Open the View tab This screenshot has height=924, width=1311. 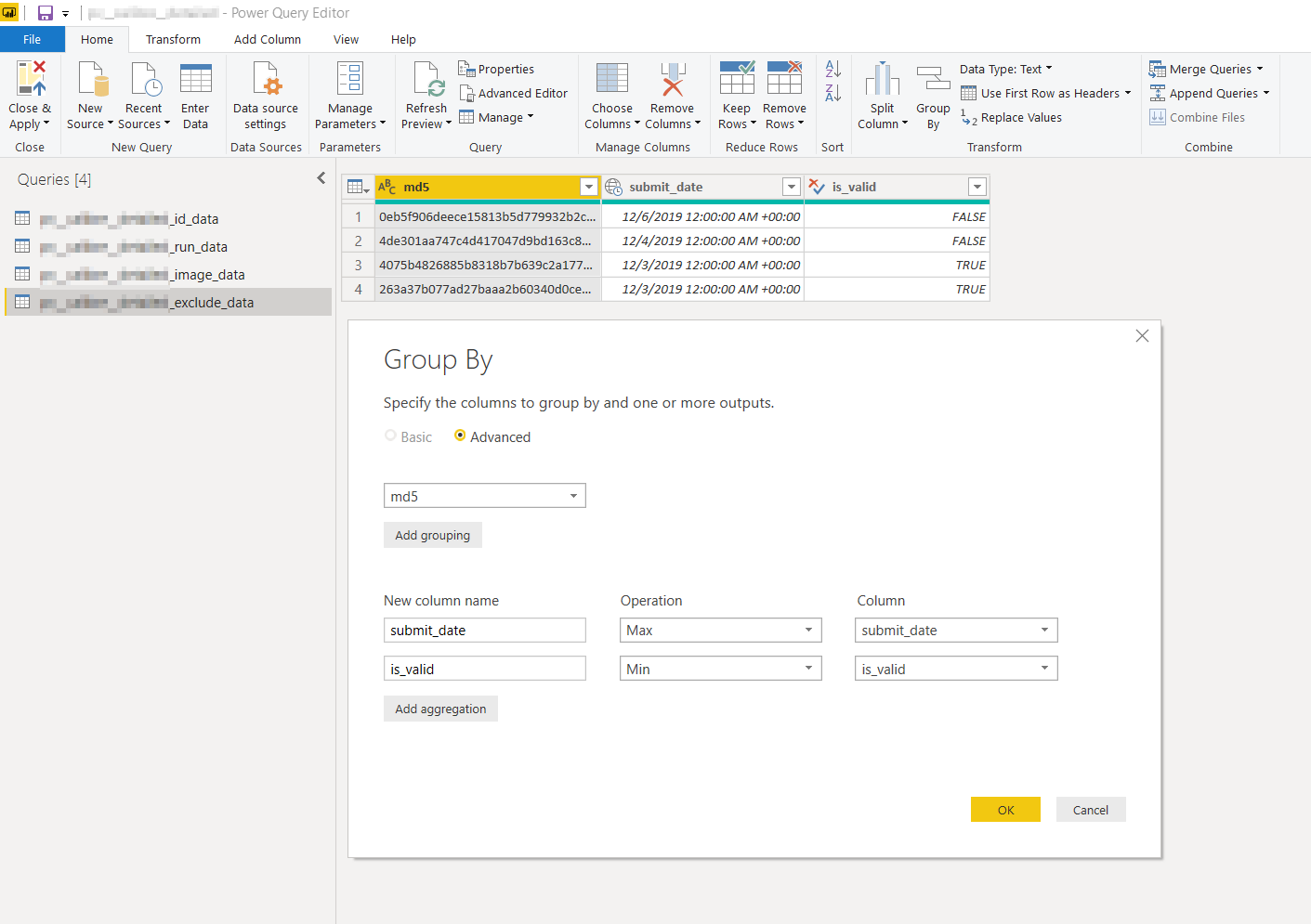point(346,39)
